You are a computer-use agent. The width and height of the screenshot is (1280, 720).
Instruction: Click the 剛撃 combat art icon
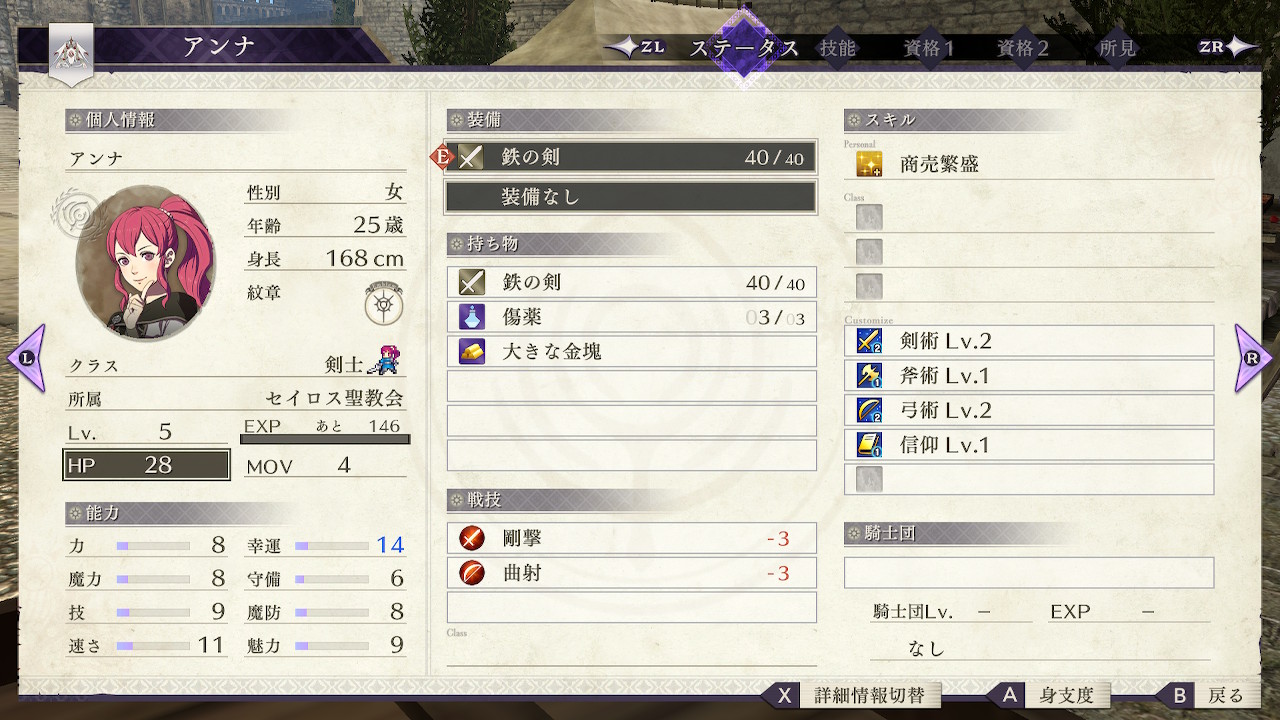click(472, 539)
